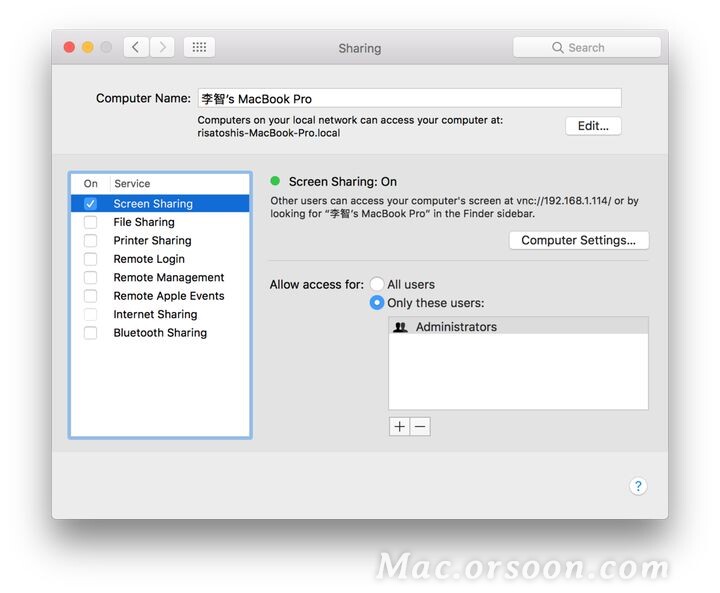Go back with the left chevron button
Viewport: 720px width, 593px height.
(x=136, y=47)
